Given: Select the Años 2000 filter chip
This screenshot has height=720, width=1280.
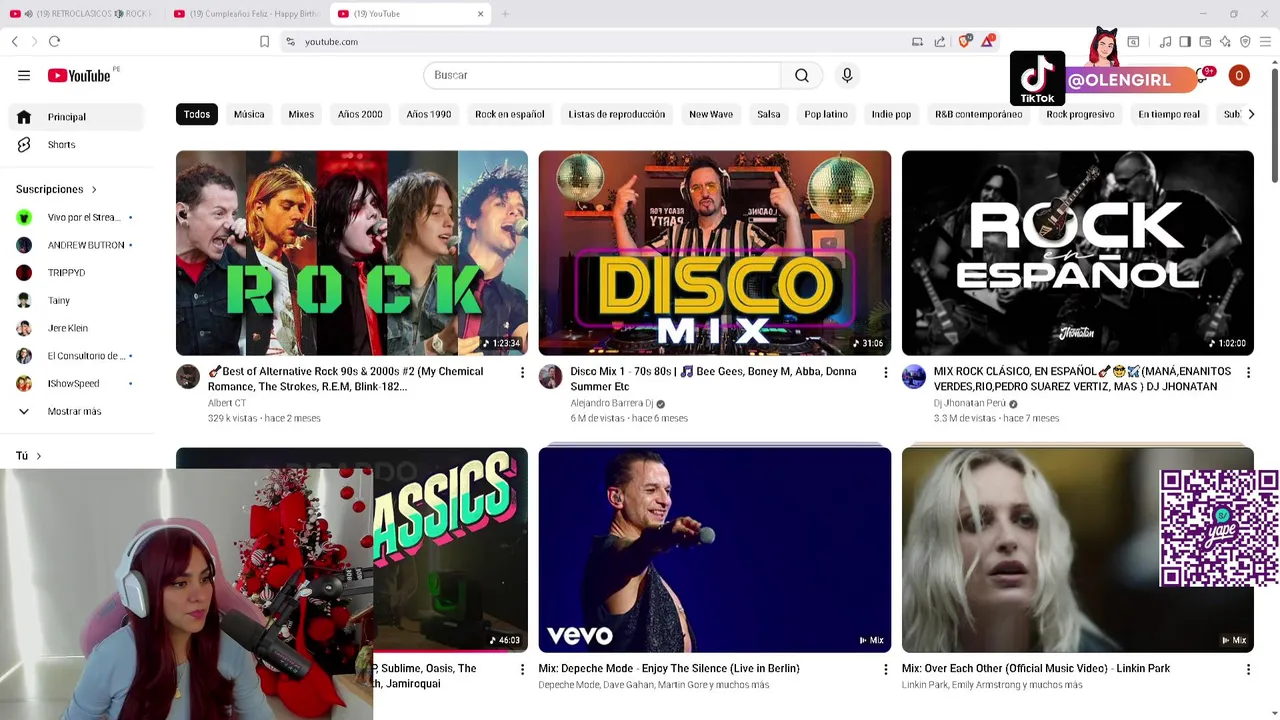Looking at the screenshot, I should 360,114.
